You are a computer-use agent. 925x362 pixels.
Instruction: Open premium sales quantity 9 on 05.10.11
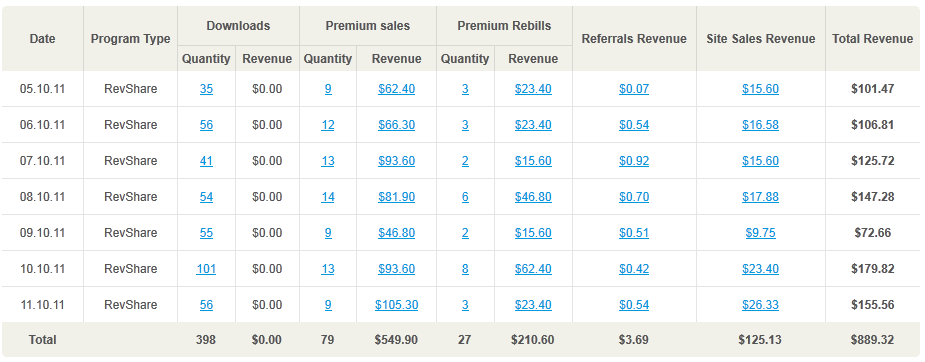click(328, 89)
